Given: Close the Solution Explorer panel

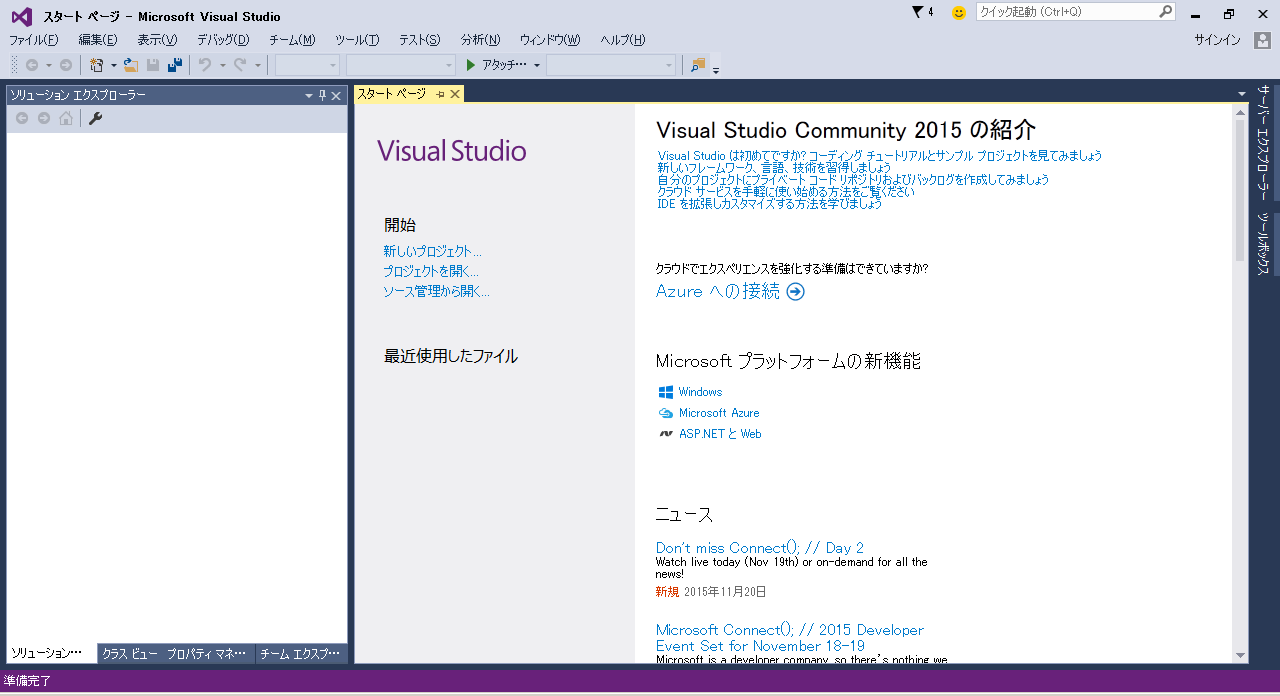Looking at the screenshot, I should (336, 95).
